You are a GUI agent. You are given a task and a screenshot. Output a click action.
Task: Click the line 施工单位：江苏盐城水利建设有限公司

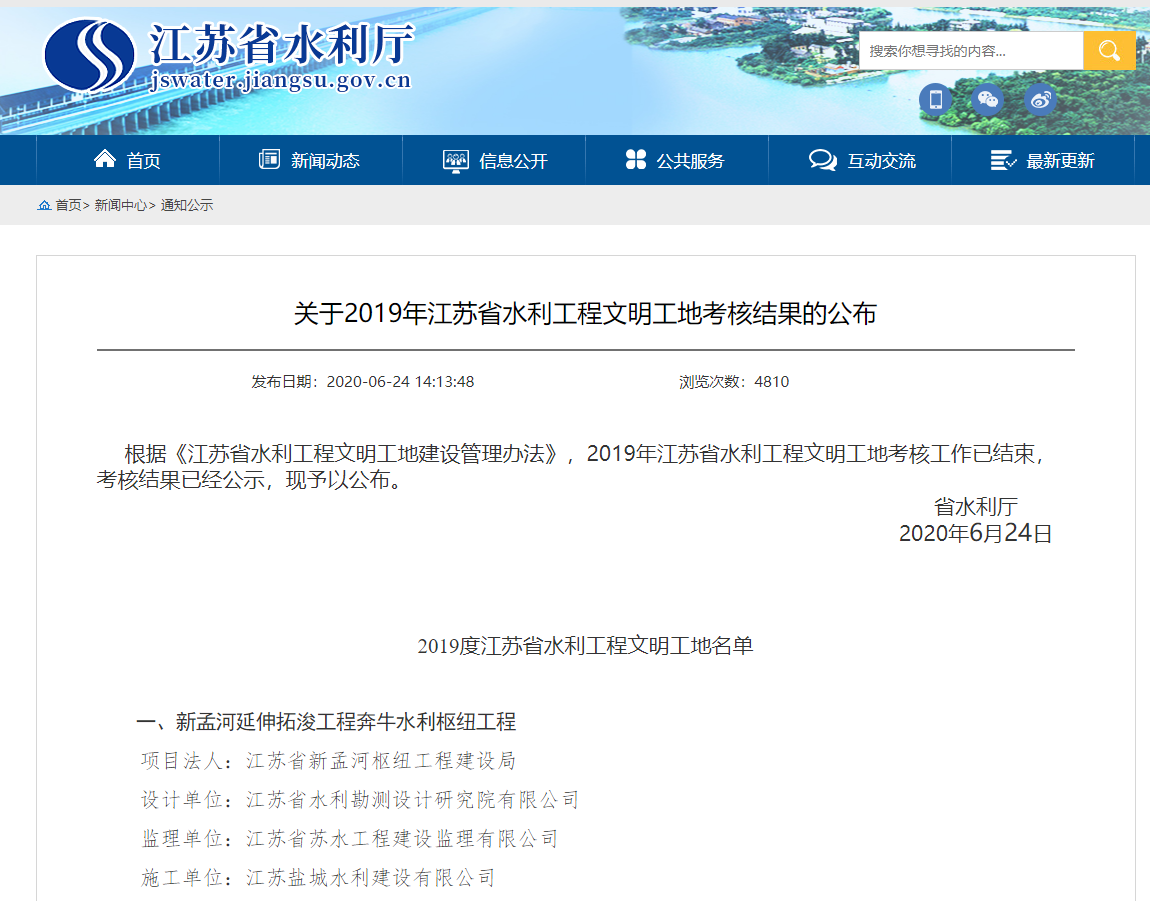coord(318,878)
